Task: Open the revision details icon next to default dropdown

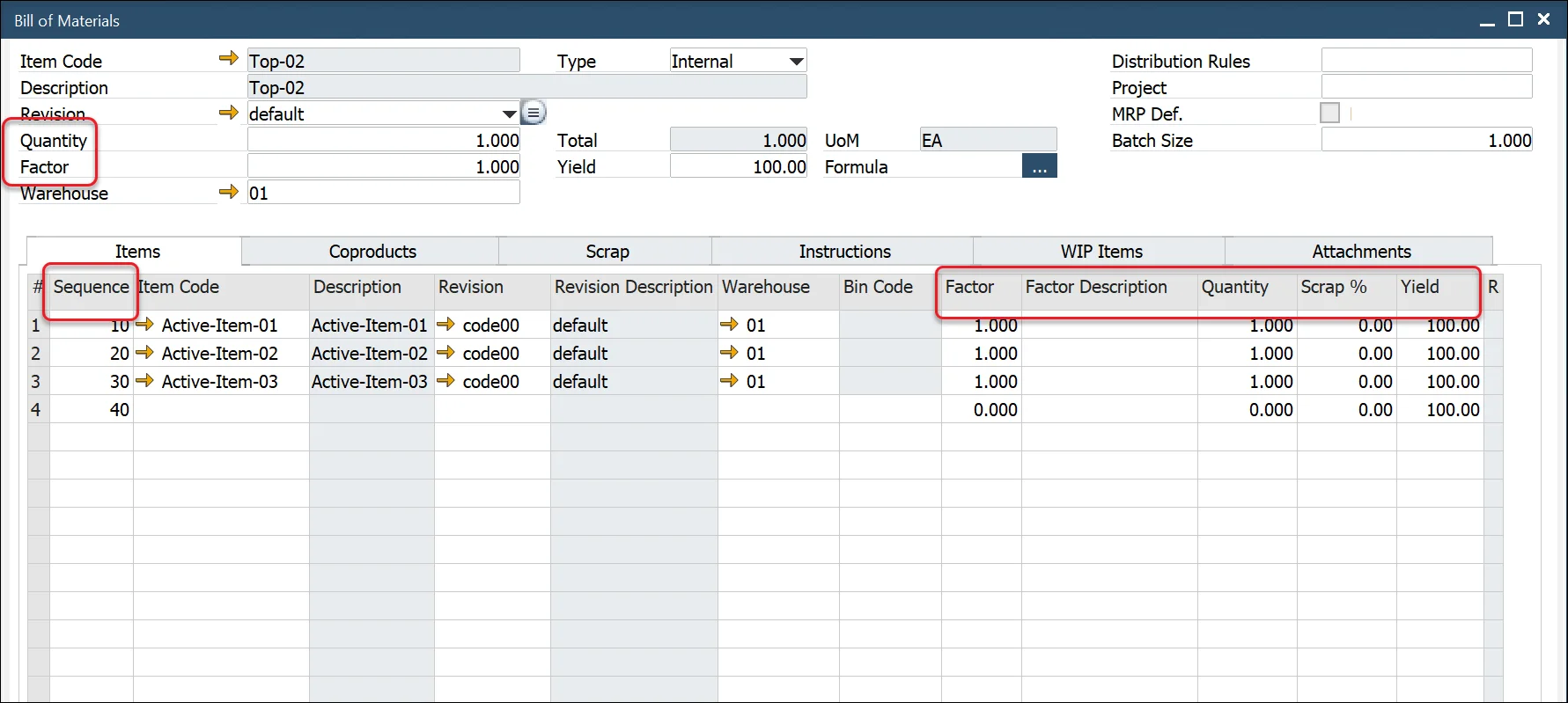Action: (534, 113)
